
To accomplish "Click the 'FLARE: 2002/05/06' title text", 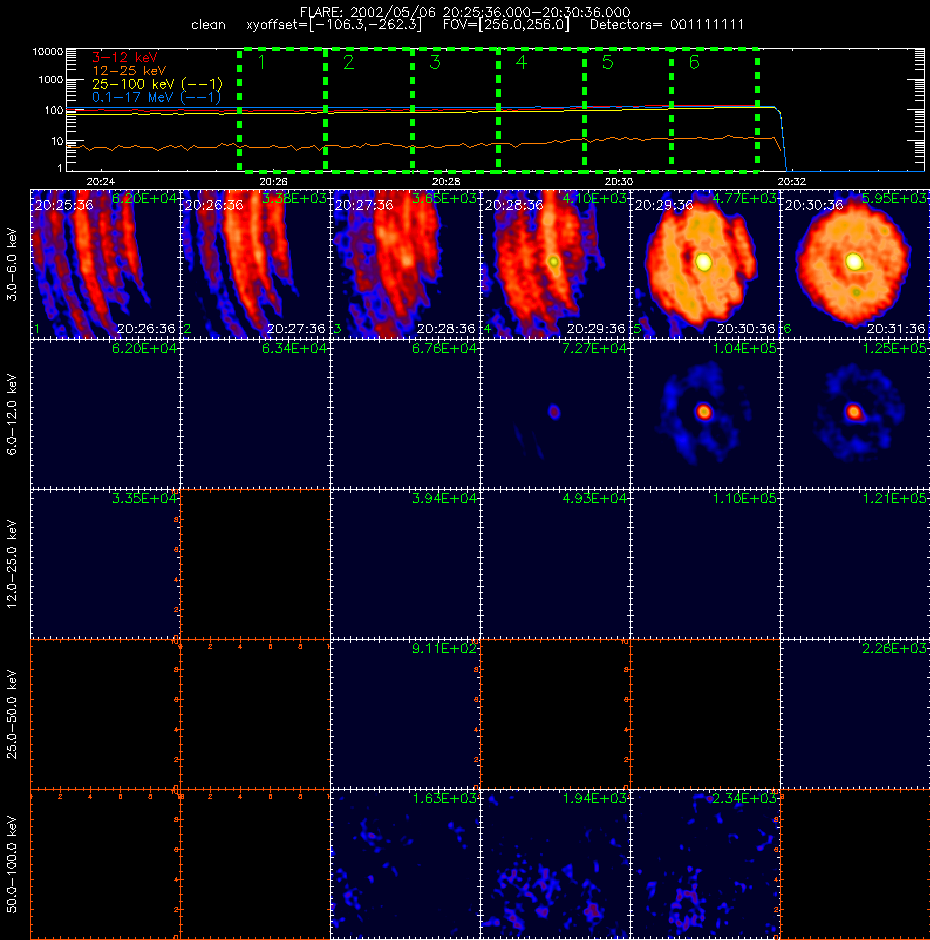I will click(368, 12).
